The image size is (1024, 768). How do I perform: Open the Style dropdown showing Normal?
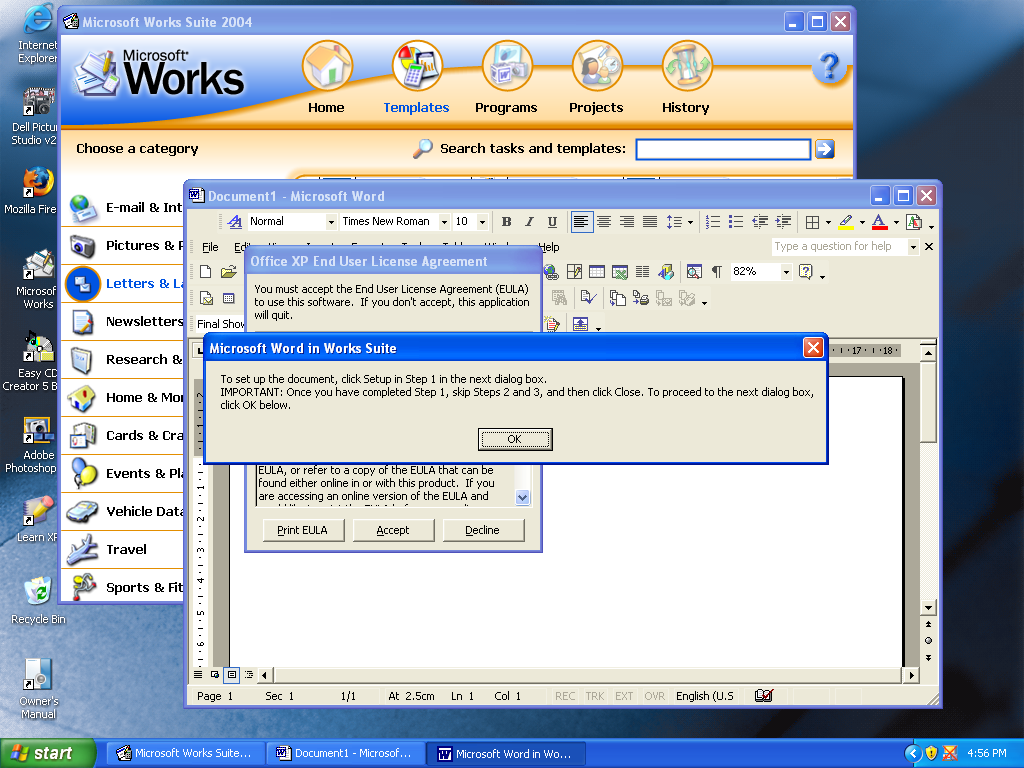tap(331, 222)
